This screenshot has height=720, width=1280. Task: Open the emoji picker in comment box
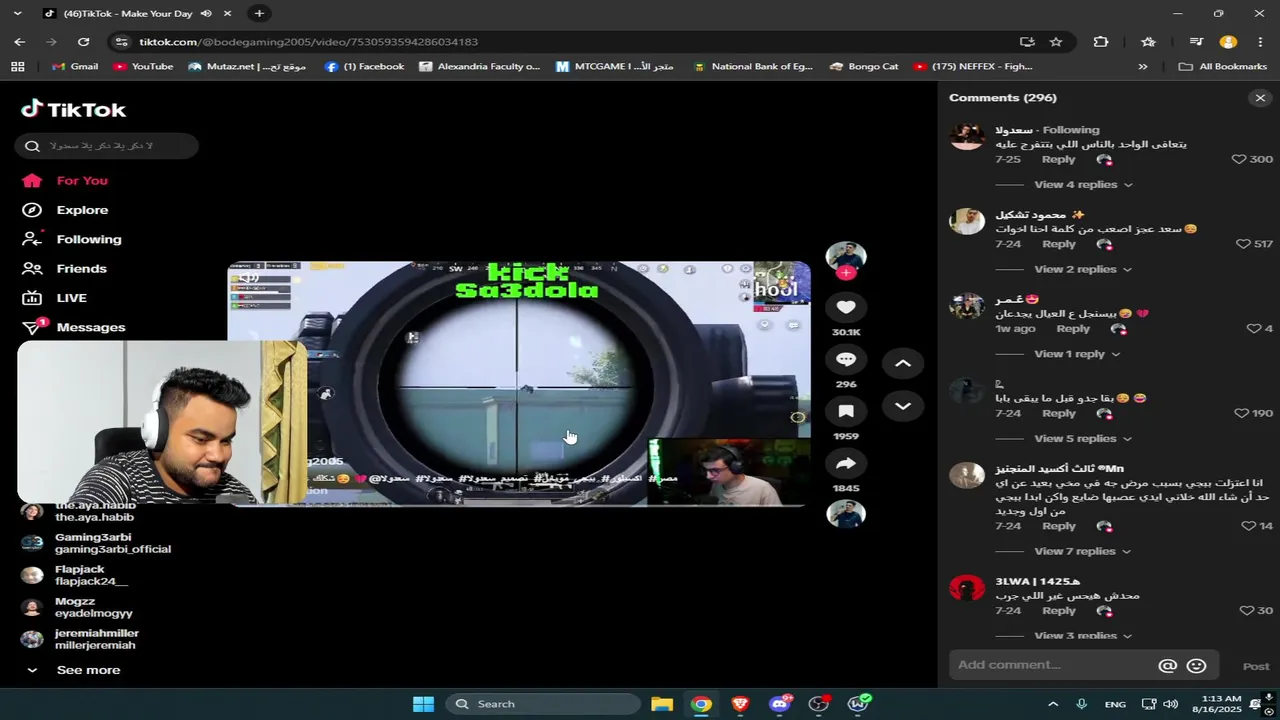pyautogui.click(x=1196, y=666)
